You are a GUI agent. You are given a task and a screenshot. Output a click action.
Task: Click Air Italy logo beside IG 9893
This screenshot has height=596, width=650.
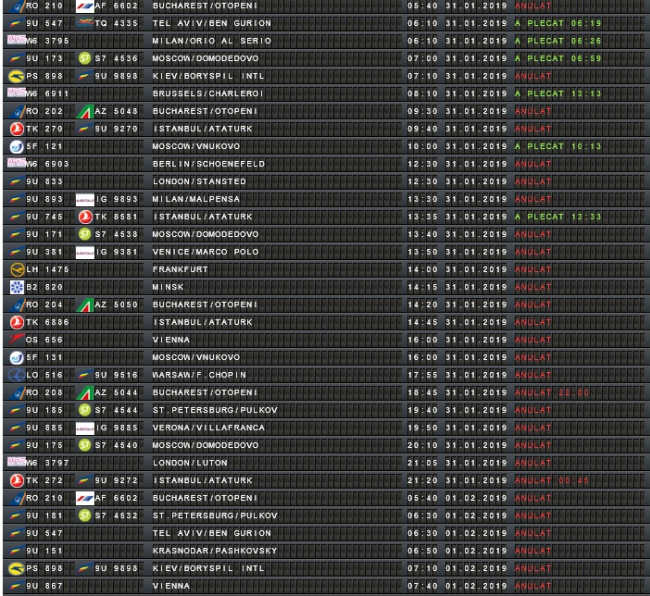point(85,199)
